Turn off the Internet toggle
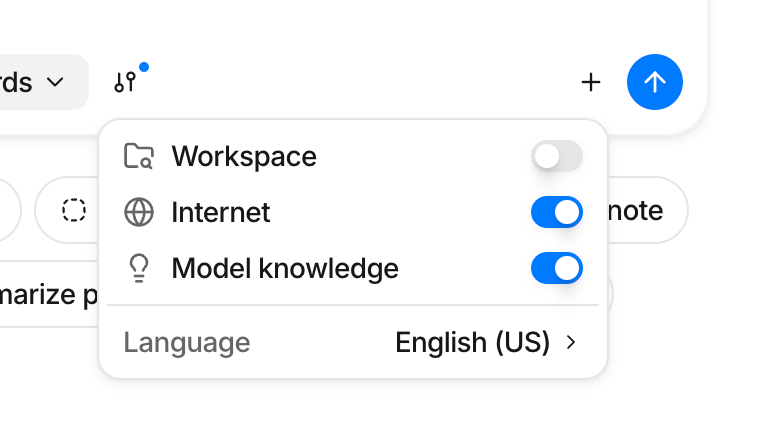 [x=557, y=212]
